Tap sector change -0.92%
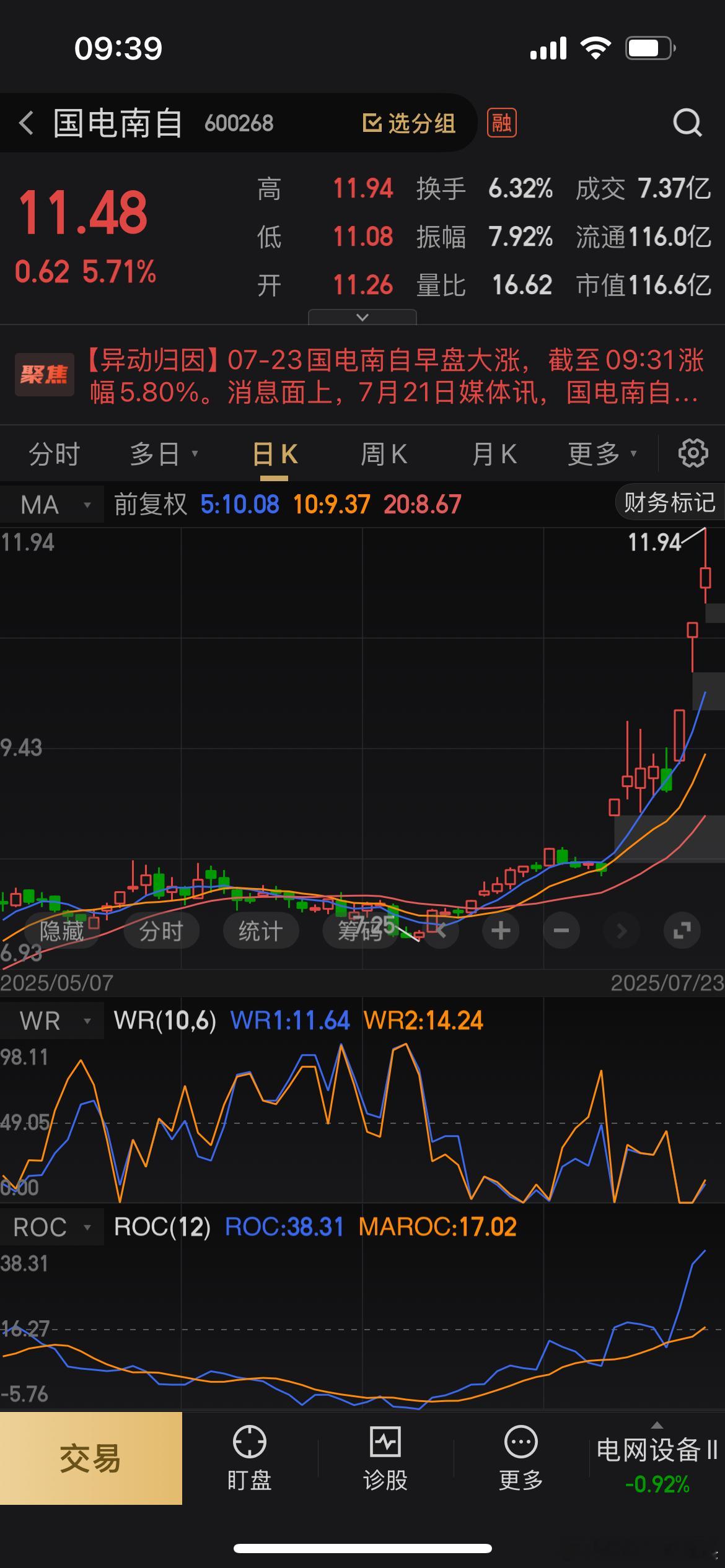The image size is (725, 1568). (657, 1484)
